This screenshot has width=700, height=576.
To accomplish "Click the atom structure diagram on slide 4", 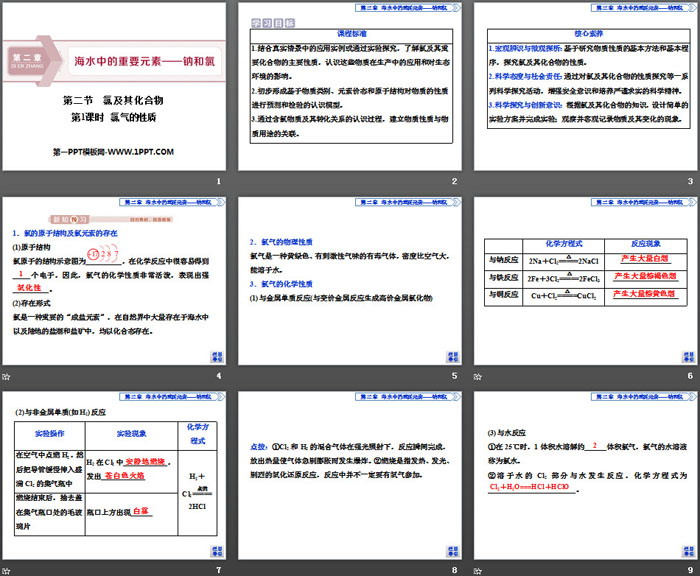I will (103, 254).
